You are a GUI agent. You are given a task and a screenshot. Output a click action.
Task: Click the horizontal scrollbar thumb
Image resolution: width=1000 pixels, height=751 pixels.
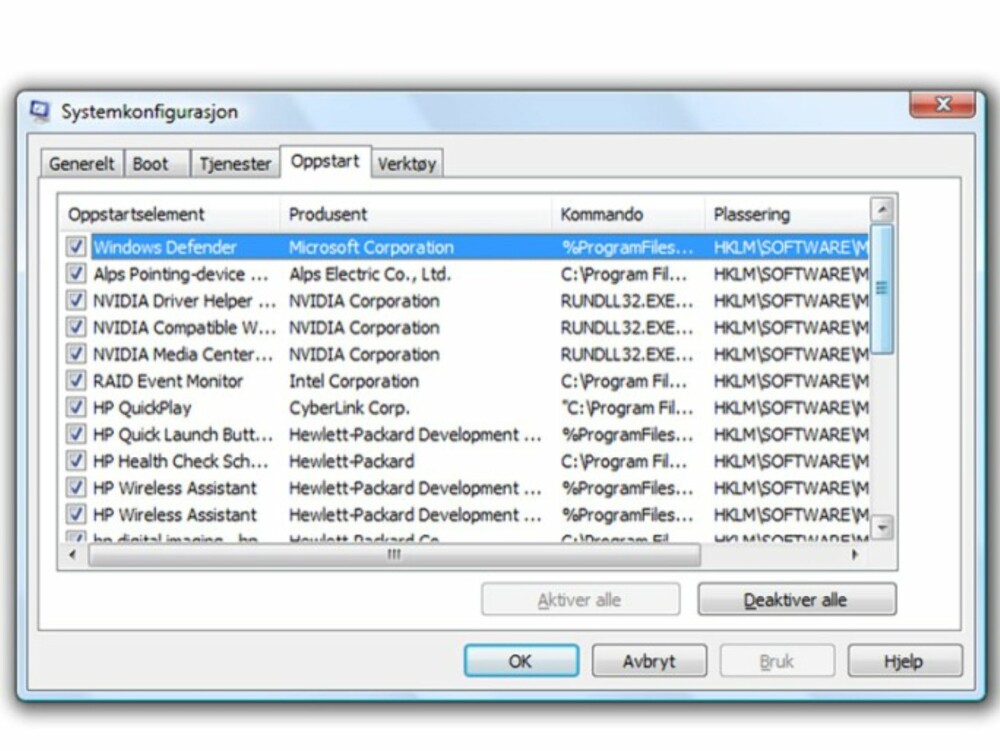[x=394, y=555]
